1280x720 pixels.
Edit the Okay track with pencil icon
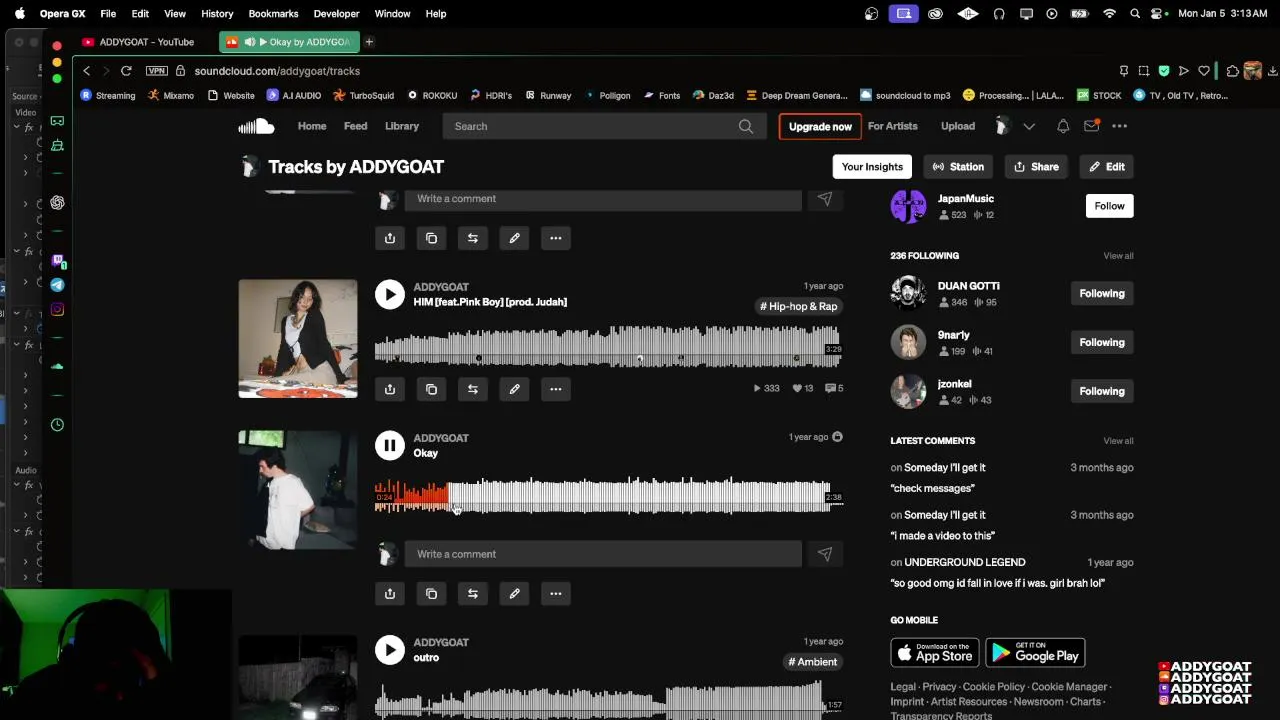pos(514,594)
